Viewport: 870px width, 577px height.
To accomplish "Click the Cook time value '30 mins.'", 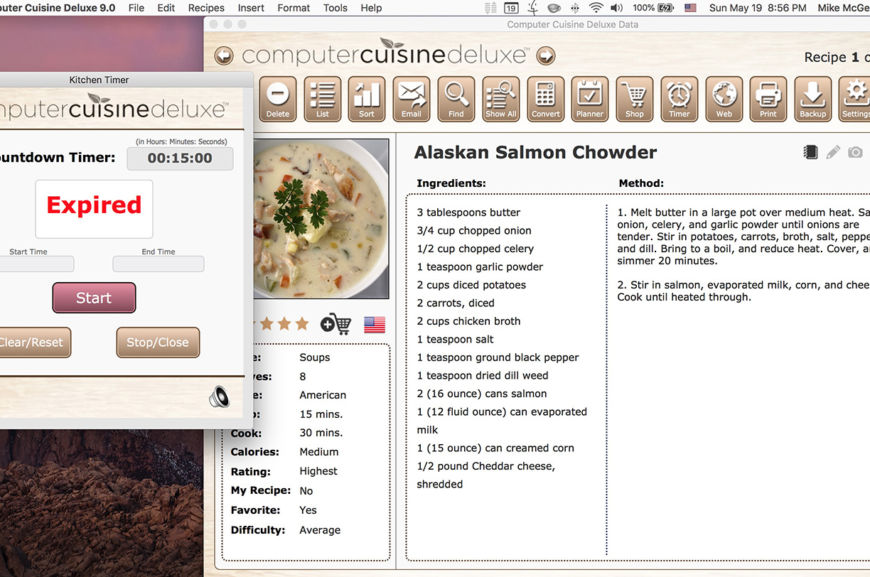I will click(321, 433).
